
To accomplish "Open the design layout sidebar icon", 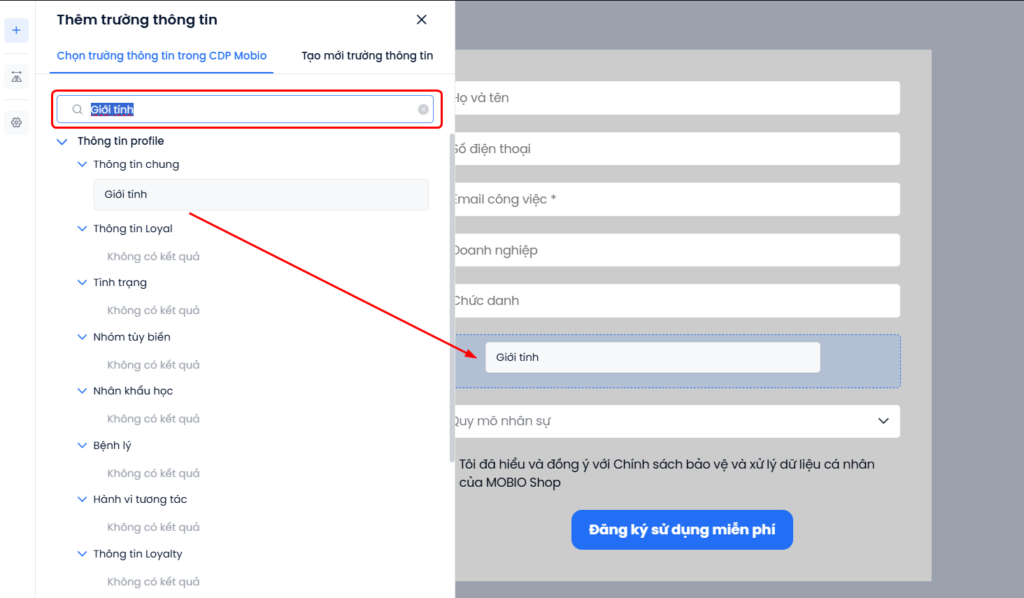I will [16, 77].
